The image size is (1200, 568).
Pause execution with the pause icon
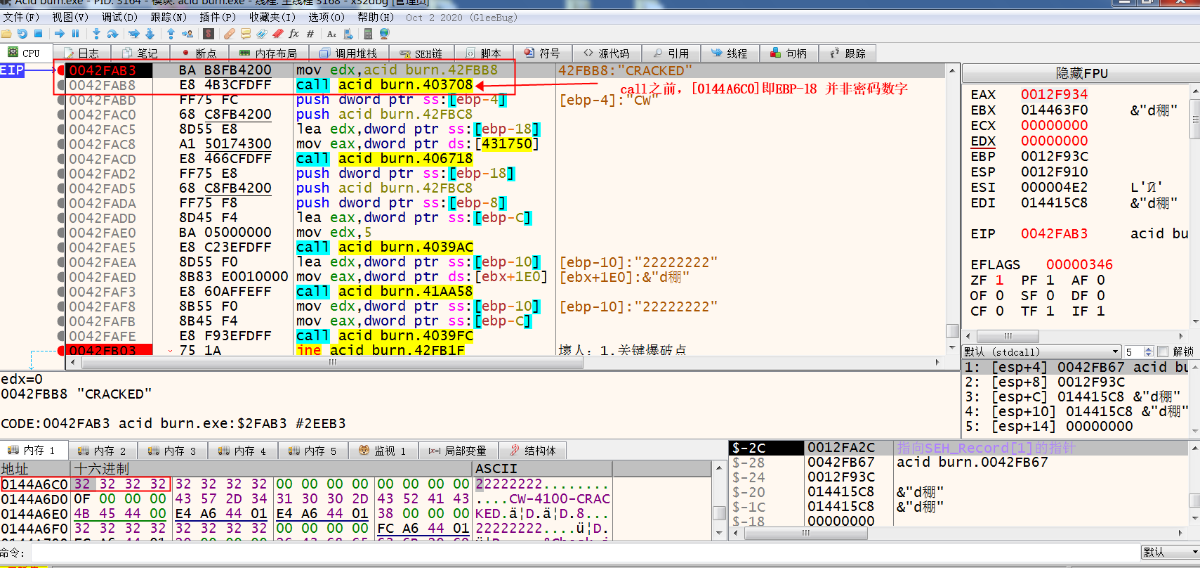pos(75,34)
